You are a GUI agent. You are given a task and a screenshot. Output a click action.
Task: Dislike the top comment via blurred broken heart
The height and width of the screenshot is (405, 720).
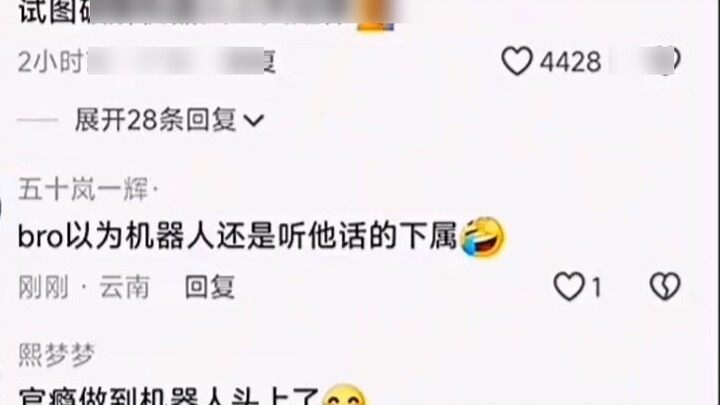tap(667, 61)
